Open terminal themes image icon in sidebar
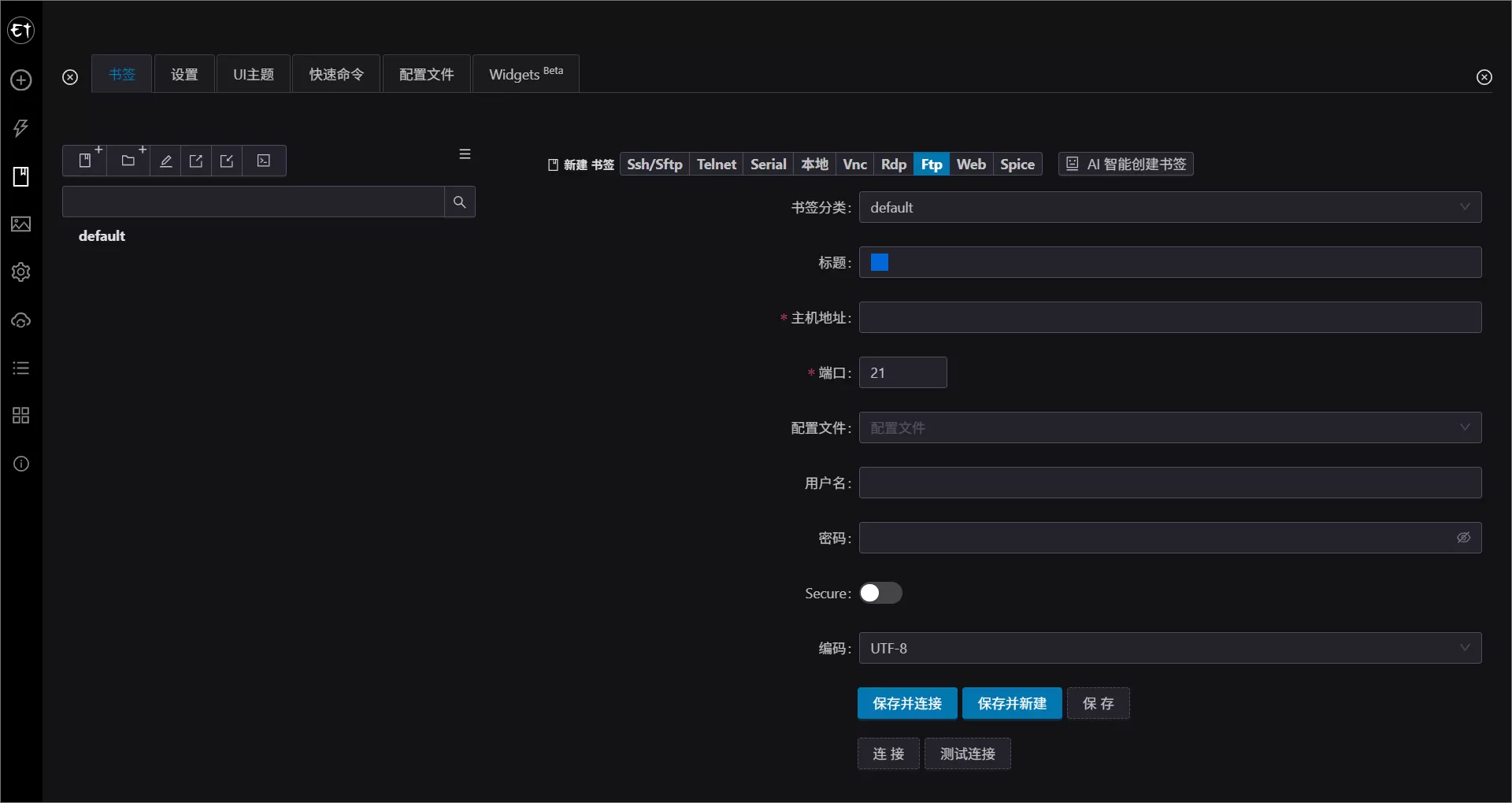Viewport: 1512px width, 803px height. click(21, 224)
